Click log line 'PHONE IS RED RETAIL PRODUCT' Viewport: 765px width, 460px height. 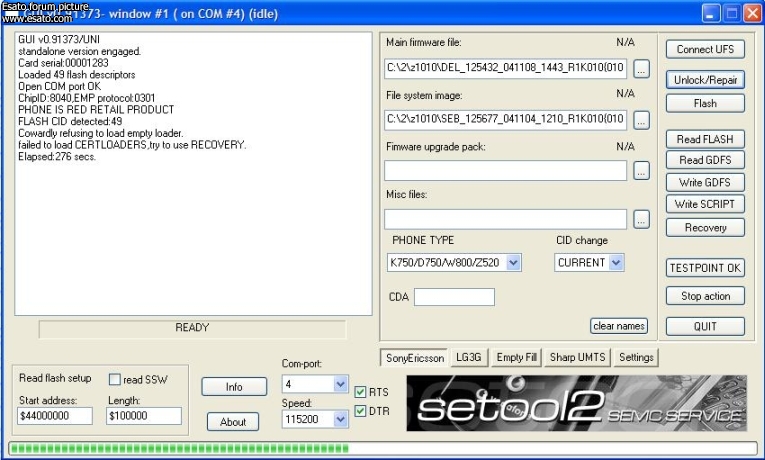[96, 110]
